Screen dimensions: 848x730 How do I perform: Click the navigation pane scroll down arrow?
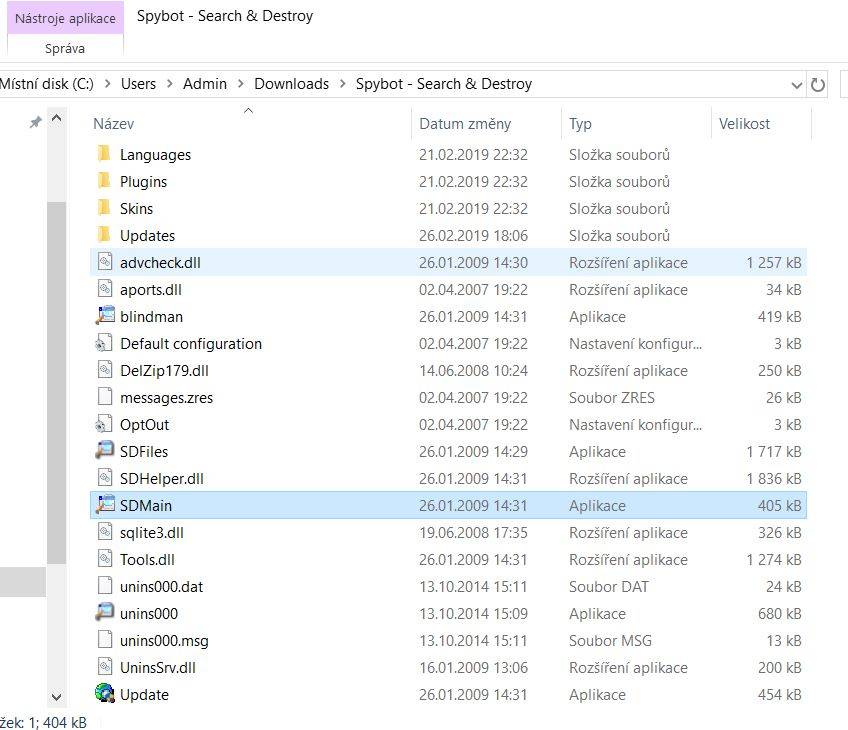(56, 696)
